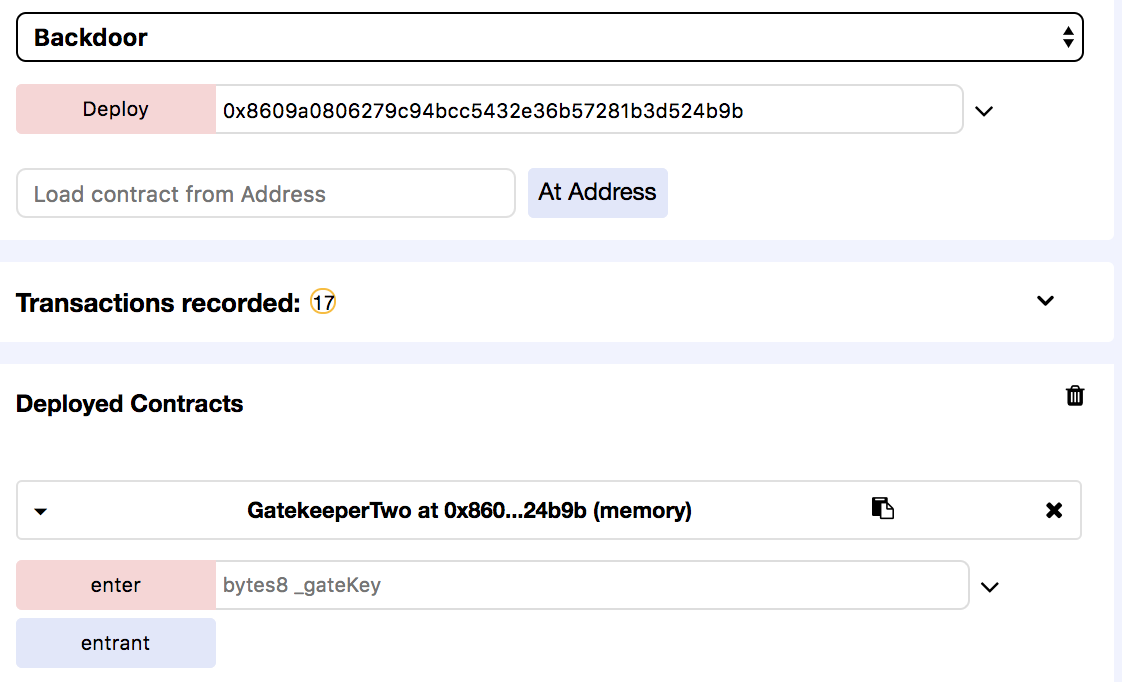Click the At Address button
Screen dimensions: 1122x682
coord(597,193)
